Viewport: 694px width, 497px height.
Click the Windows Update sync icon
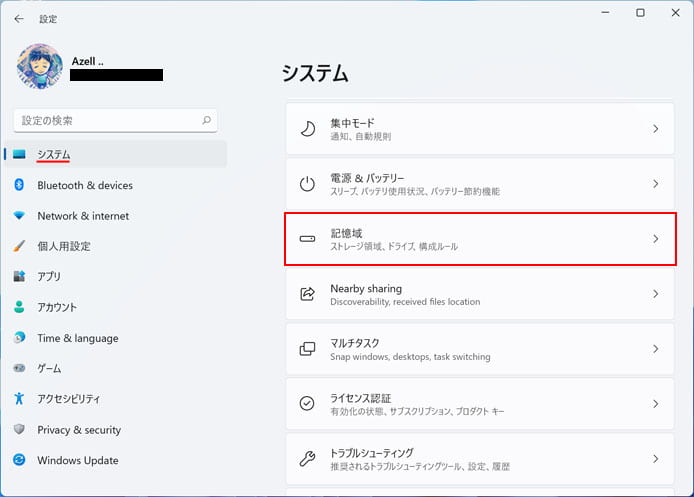pos(19,459)
